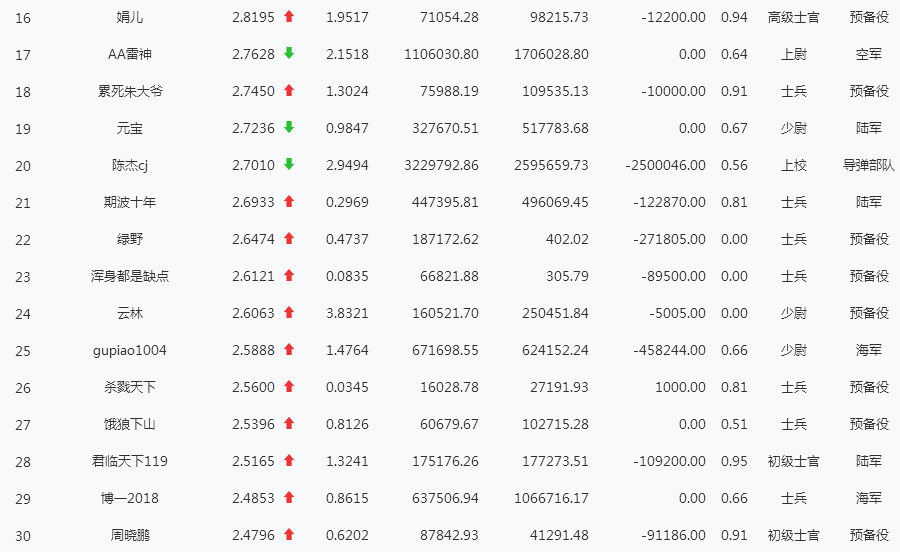The image size is (900, 552).
Task: Click amount -91186.00 in 周晓鹏 row
Action: [x=673, y=535]
